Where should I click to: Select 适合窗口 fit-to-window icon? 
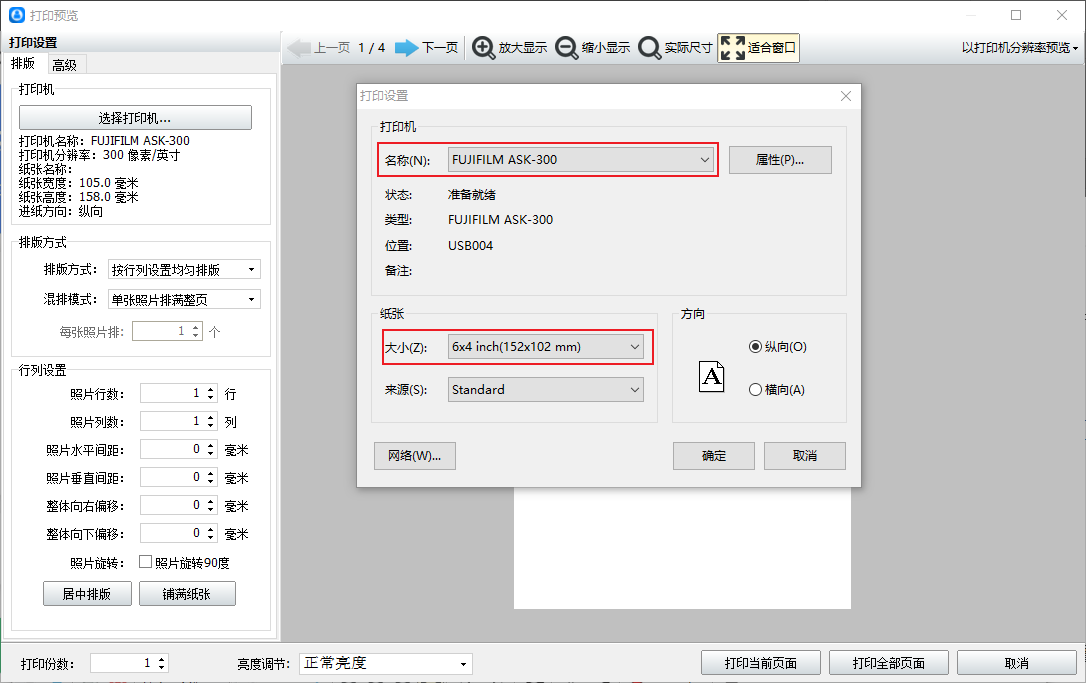733,48
